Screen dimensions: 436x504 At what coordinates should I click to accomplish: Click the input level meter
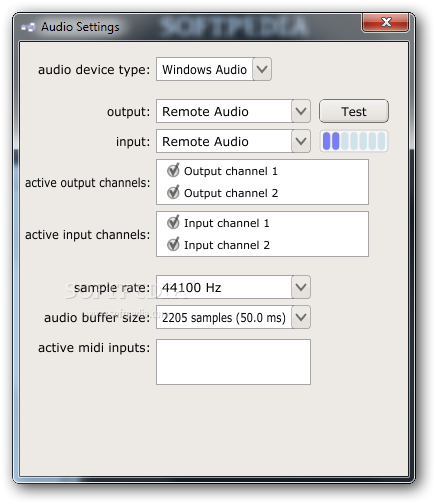click(x=354, y=141)
